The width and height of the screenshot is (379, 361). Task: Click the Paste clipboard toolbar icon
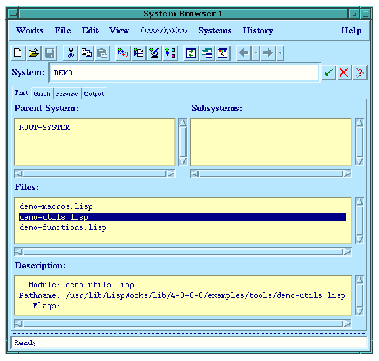(103, 53)
